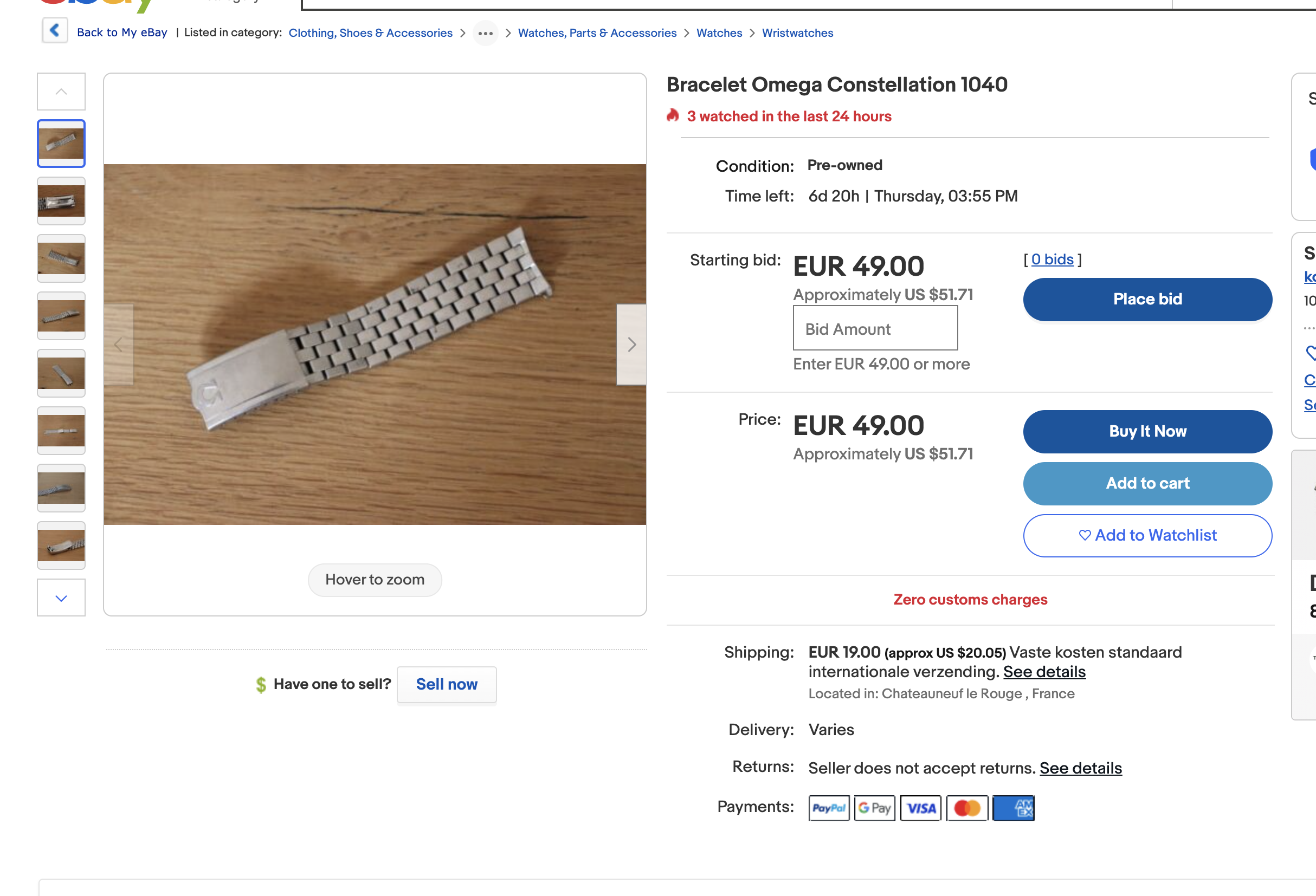The image size is (1316, 896).
Task: Expand the hidden breadcrumb categories ellipsis
Action: point(485,34)
